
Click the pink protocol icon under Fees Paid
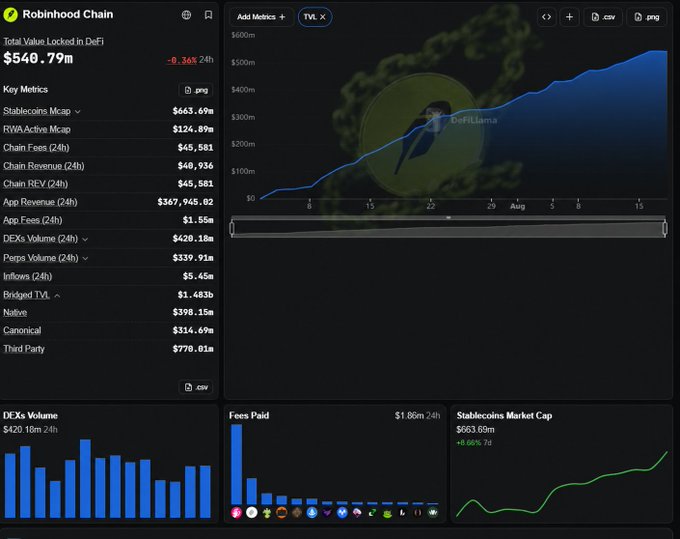[x=236, y=513]
